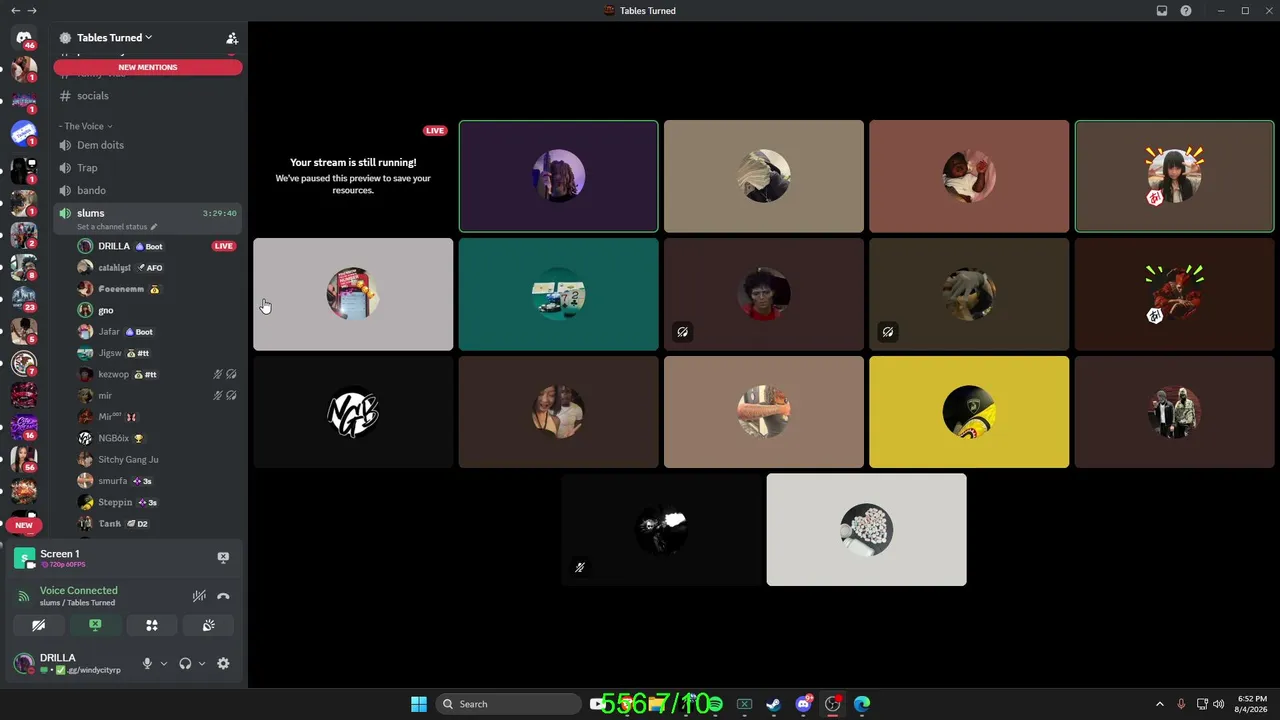
Task: Select user catahlyst in voice list
Action: pyautogui.click(x=156, y=268)
